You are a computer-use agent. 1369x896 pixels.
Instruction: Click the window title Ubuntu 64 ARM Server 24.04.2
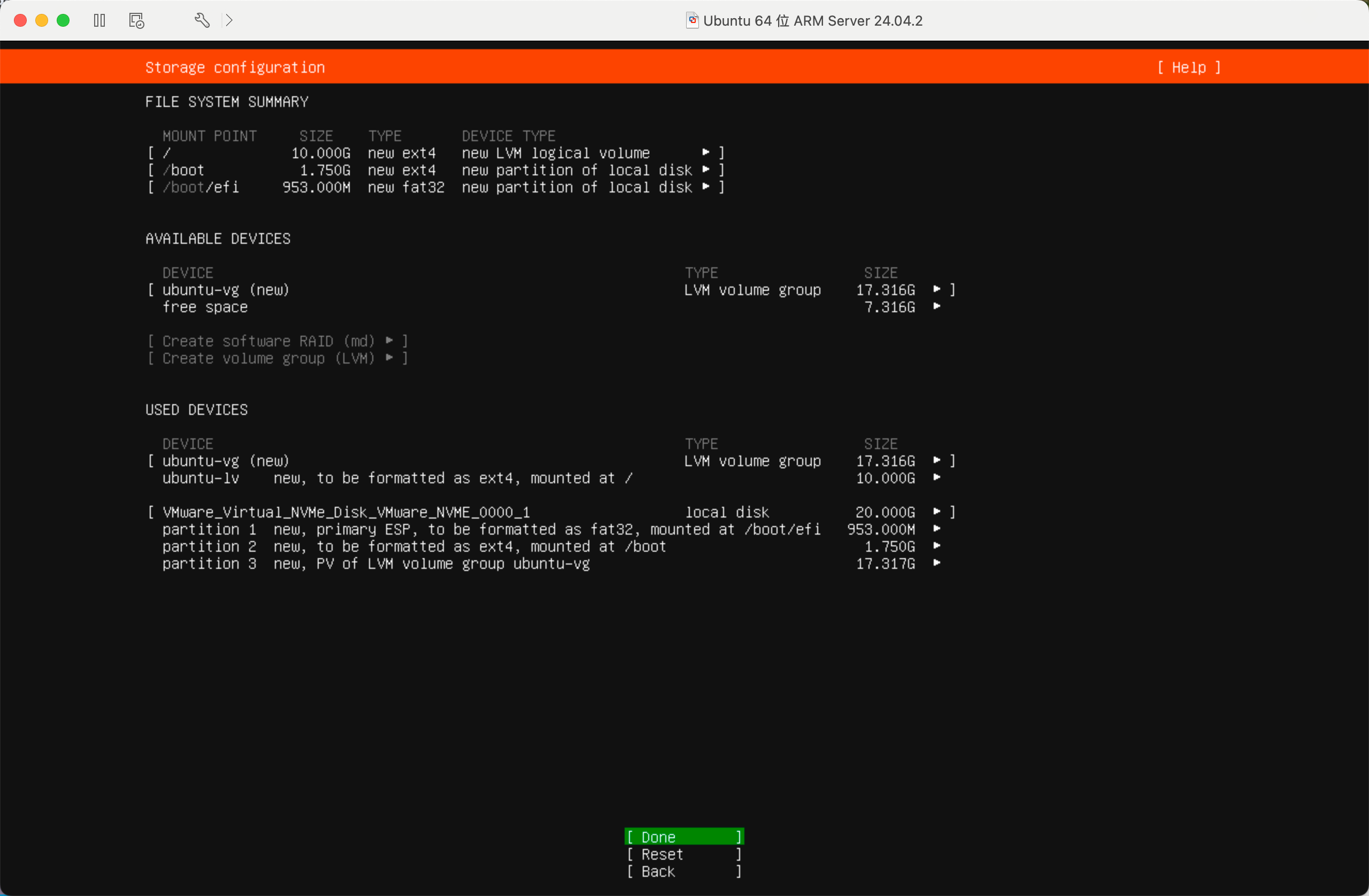click(x=813, y=21)
